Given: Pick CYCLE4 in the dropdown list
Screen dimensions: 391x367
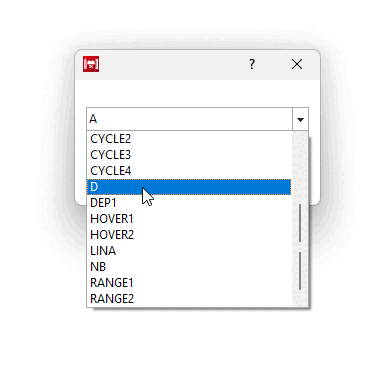Looking at the screenshot, I should (x=189, y=171).
